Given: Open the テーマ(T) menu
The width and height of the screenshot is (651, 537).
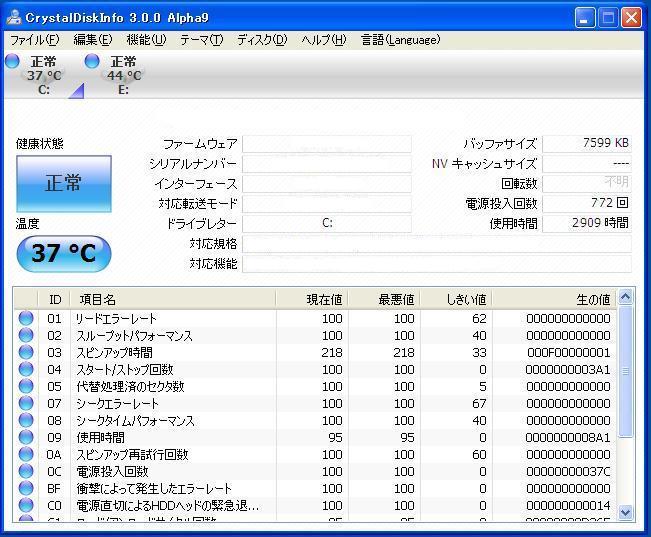Looking at the screenshot, I should 201,40.
